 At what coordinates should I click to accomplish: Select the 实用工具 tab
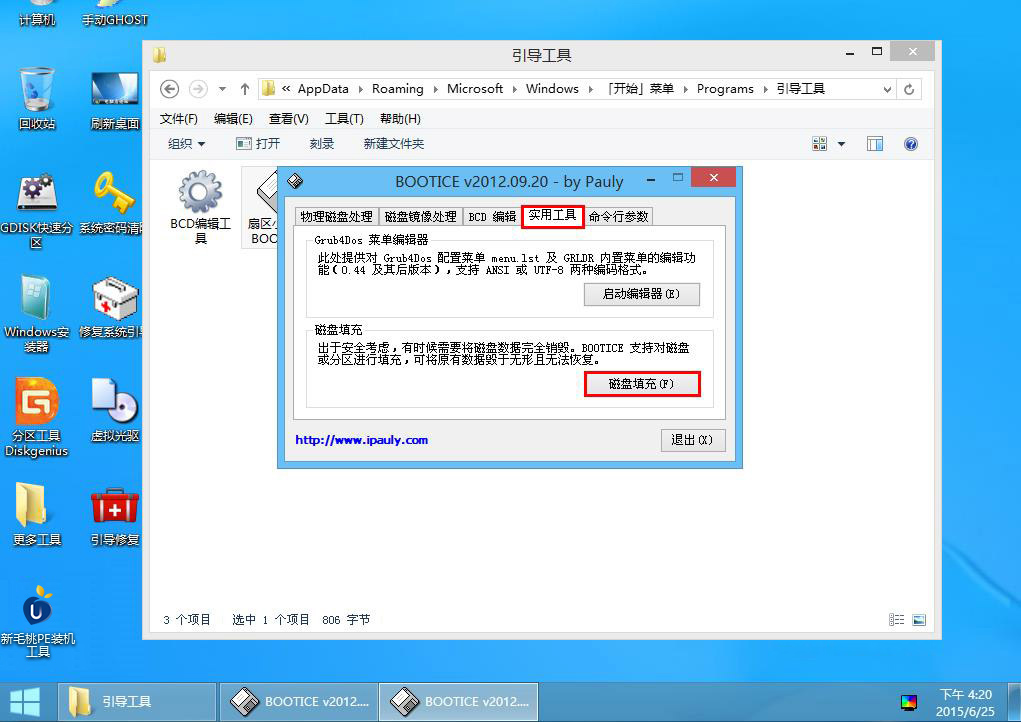[552, 215]
